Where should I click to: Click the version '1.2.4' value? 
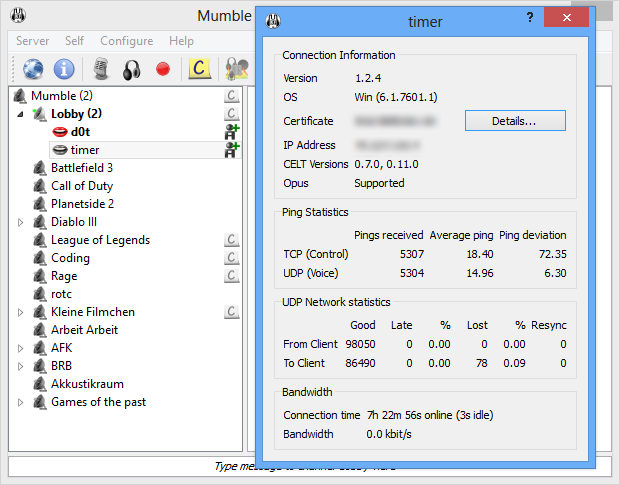point(368,78)
